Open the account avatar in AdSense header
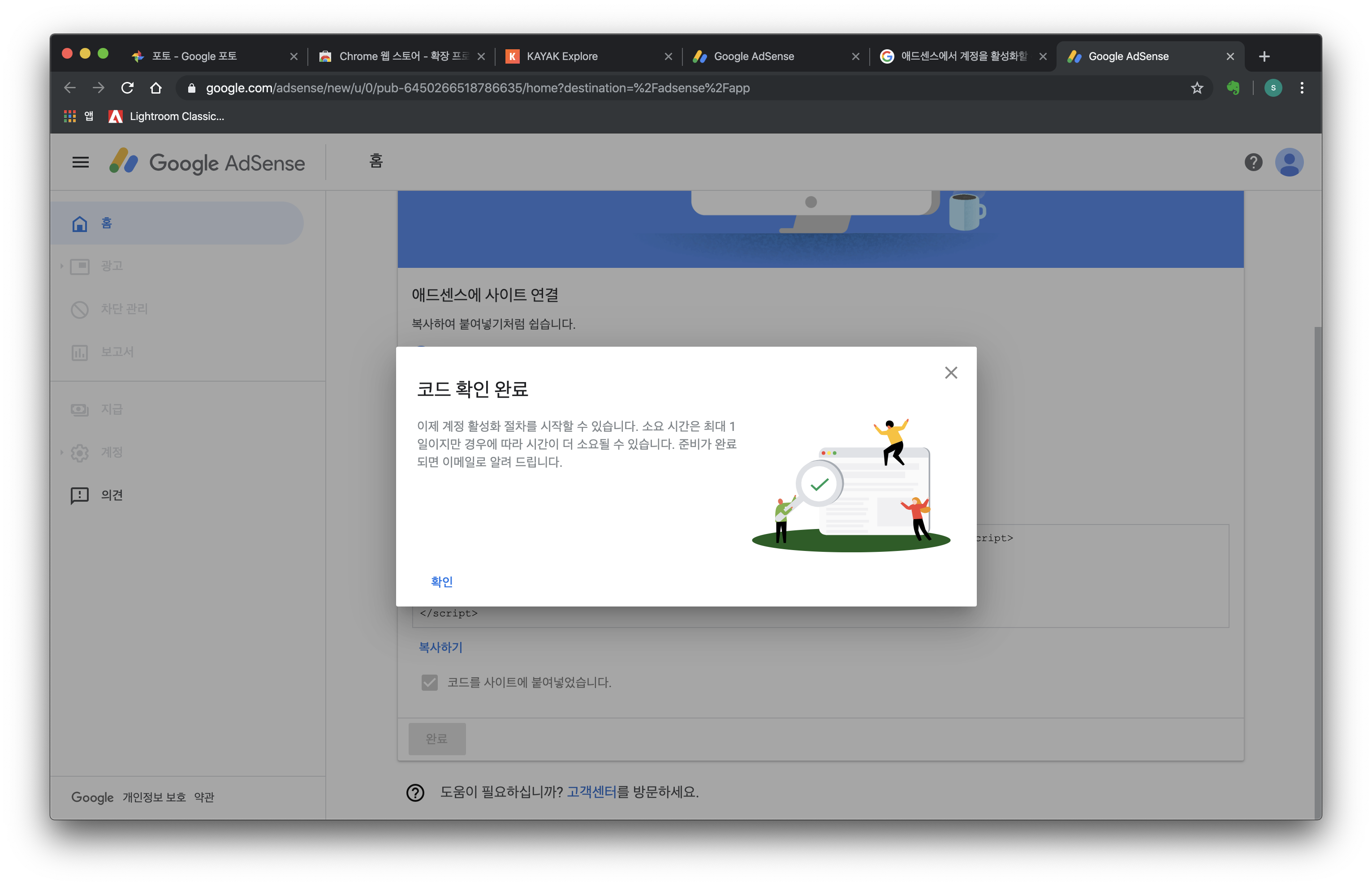Screen dimensions: 1372x886 coord(1289,163)
